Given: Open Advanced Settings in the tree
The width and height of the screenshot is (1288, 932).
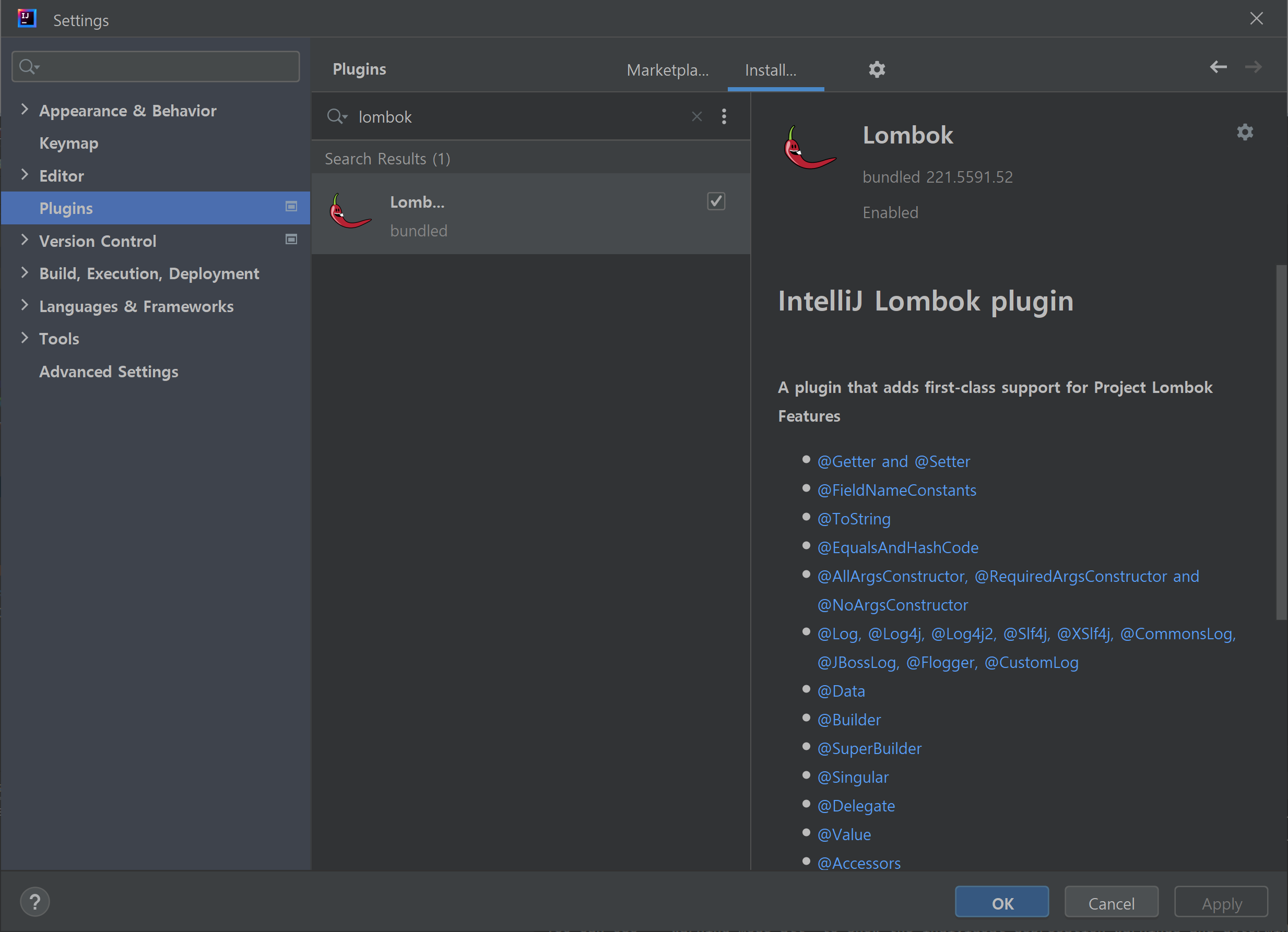Looking at the screenshot, I should tap(109, 372).
